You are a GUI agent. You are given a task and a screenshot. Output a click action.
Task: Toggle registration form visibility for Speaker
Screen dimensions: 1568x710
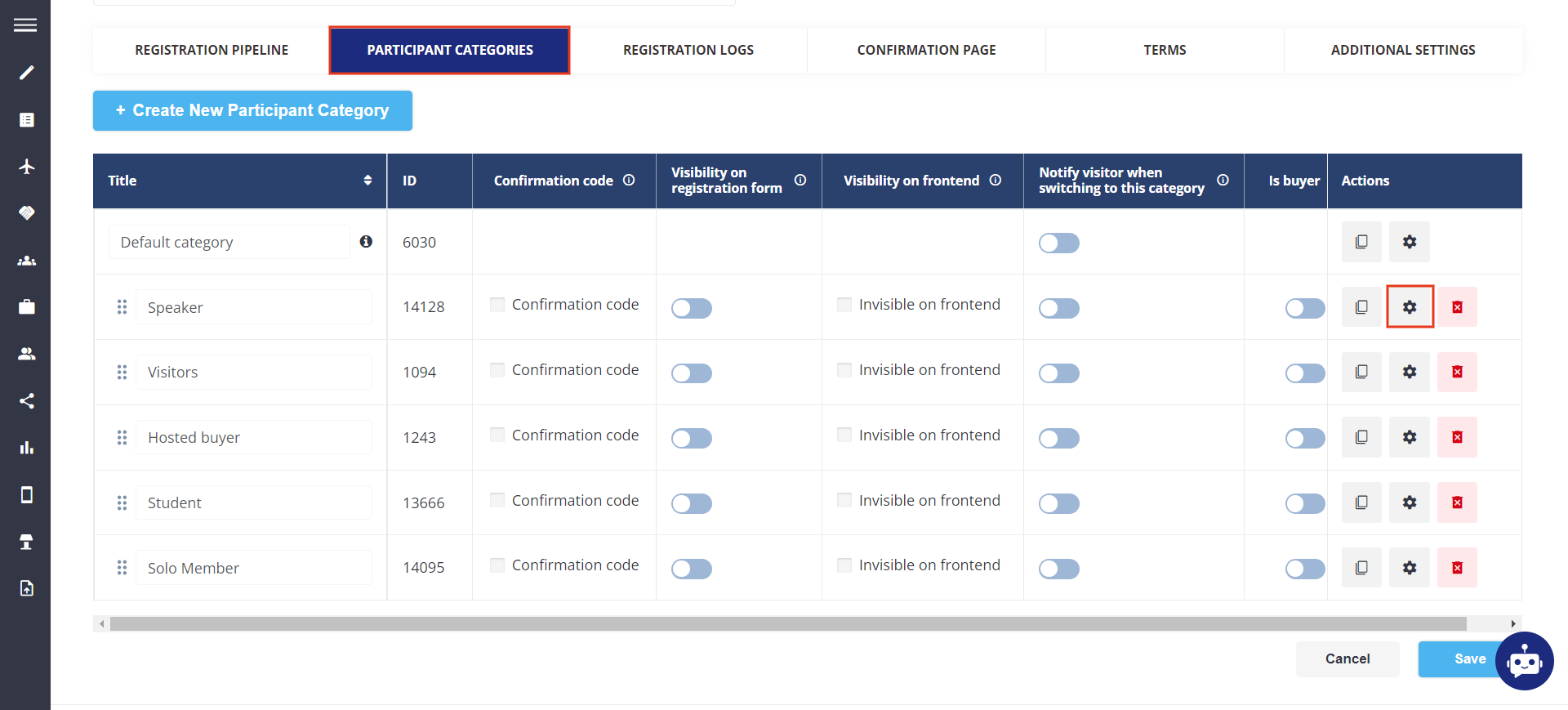692,308
